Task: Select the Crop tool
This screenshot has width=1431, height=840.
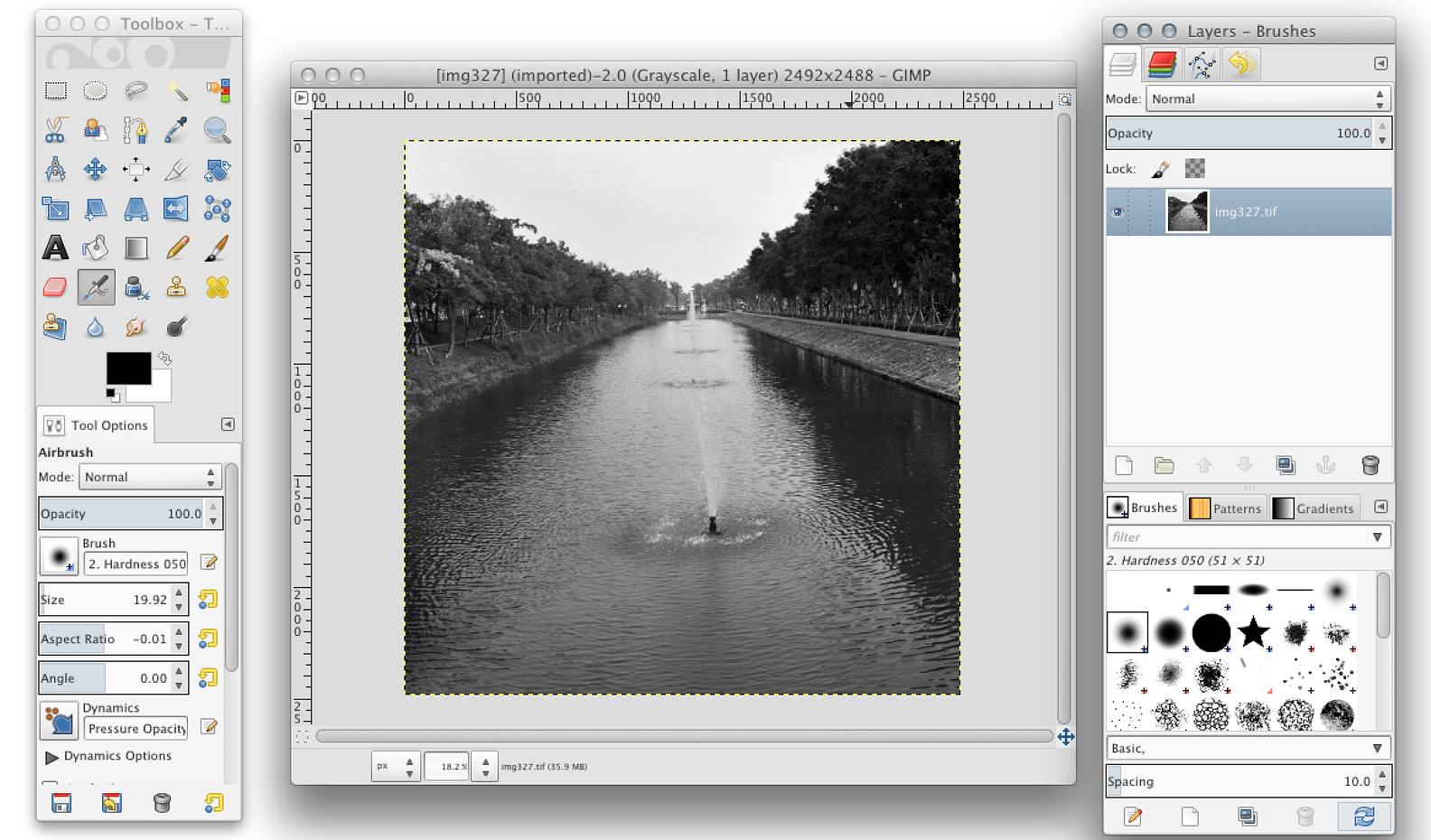Action: pyautogui.click(x=176, y=169)
